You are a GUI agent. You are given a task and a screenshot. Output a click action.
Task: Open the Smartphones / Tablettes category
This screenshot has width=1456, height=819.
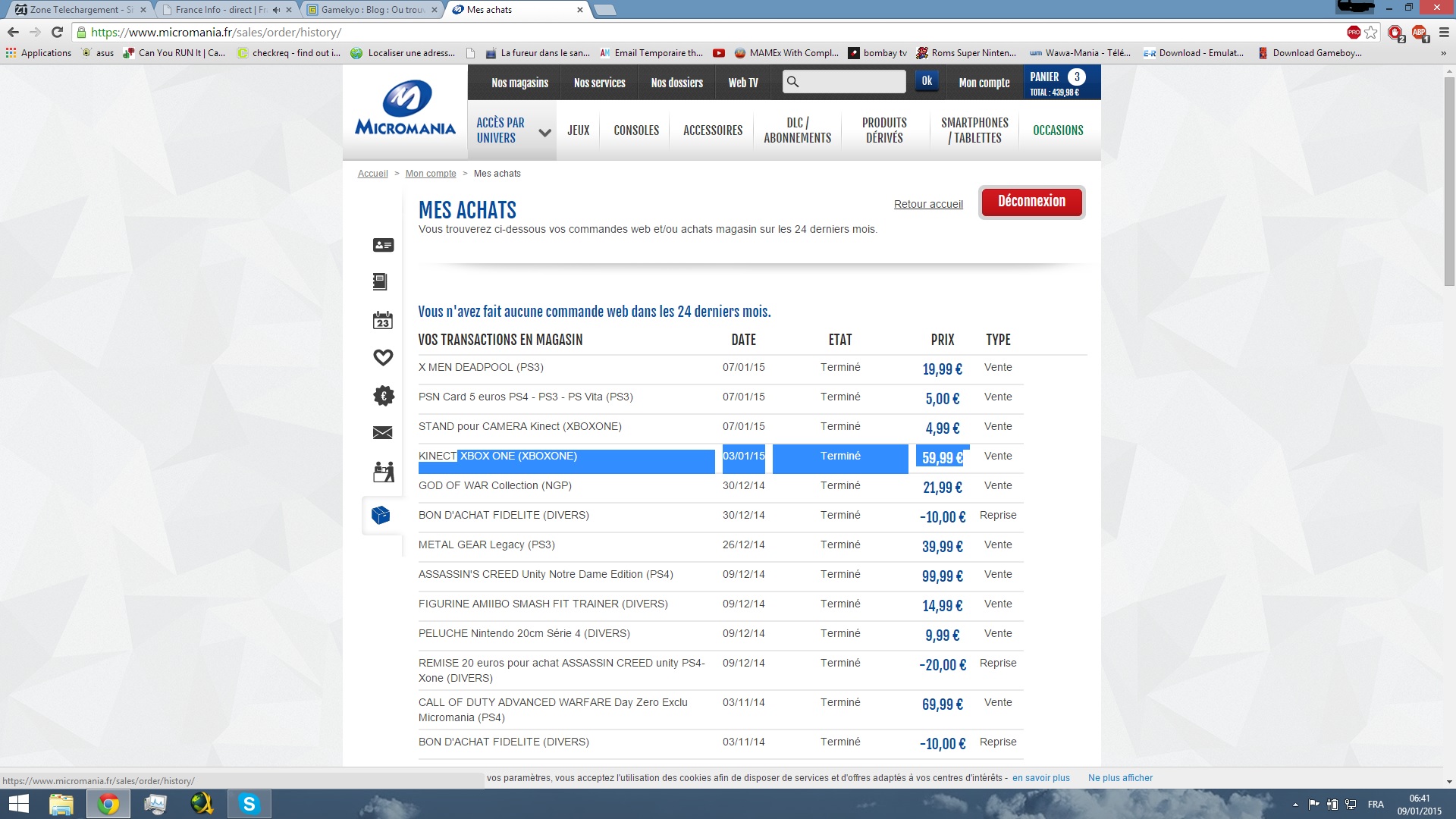tap(975, 130)
